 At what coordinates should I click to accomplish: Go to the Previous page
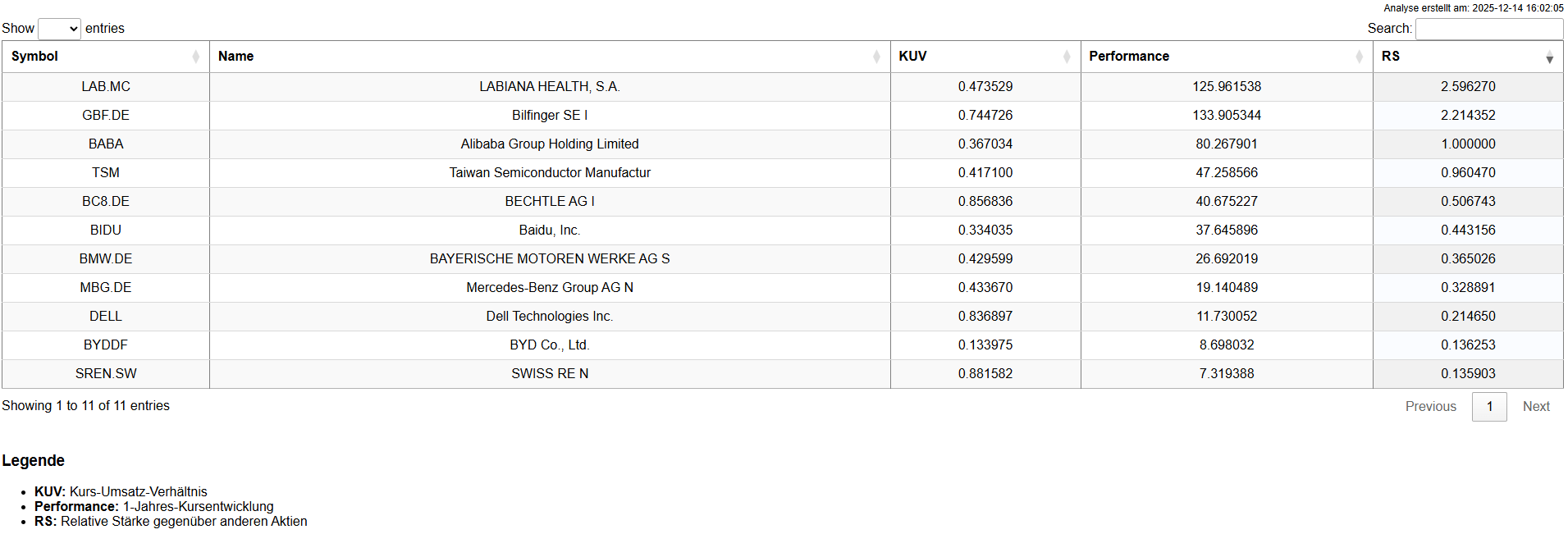point(1430,407)
